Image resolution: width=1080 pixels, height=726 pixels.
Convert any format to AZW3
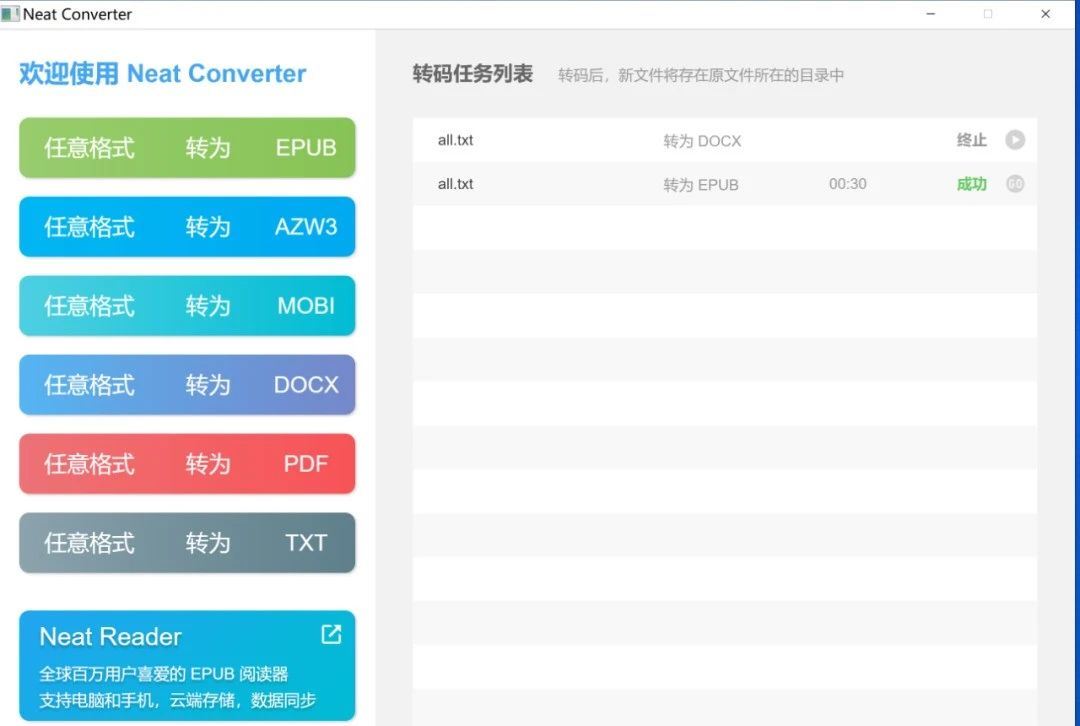pyautogui.click(x=187, y=227)
